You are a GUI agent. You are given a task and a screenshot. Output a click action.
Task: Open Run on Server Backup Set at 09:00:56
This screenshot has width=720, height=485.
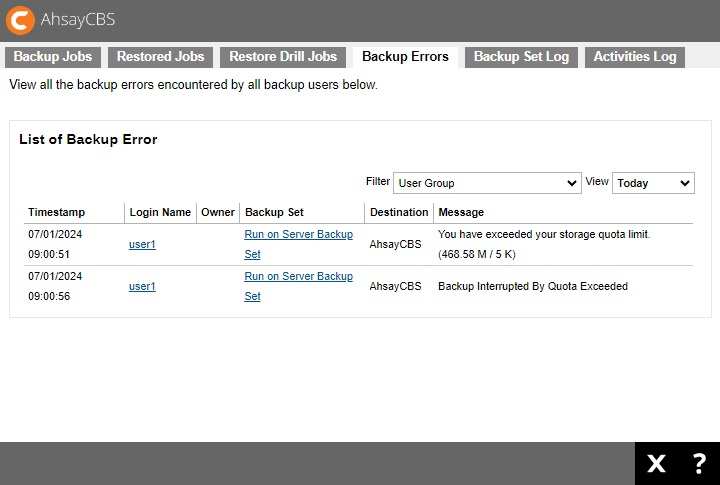pos(298,286)
